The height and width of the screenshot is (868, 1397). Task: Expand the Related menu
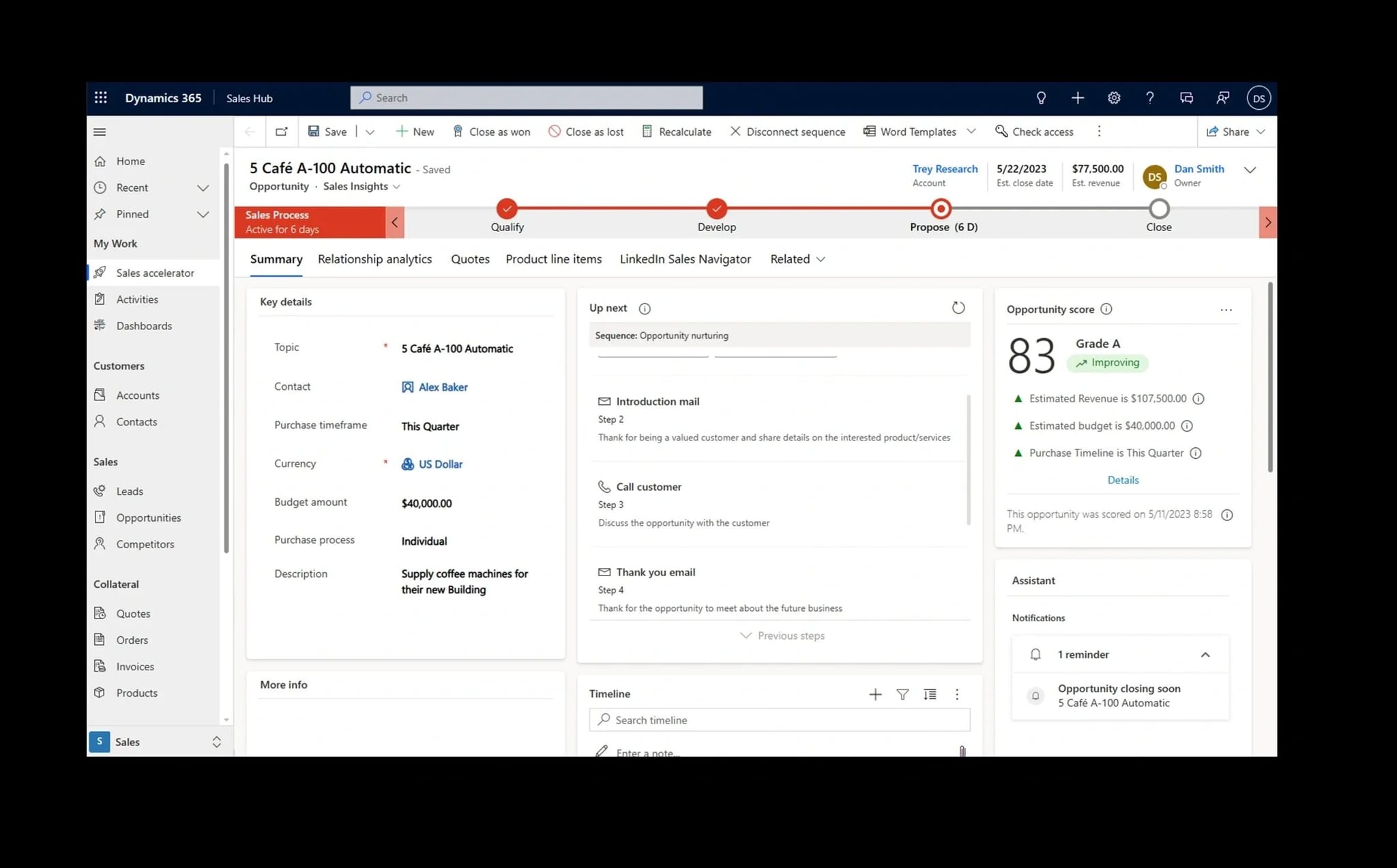coord(797,259)
